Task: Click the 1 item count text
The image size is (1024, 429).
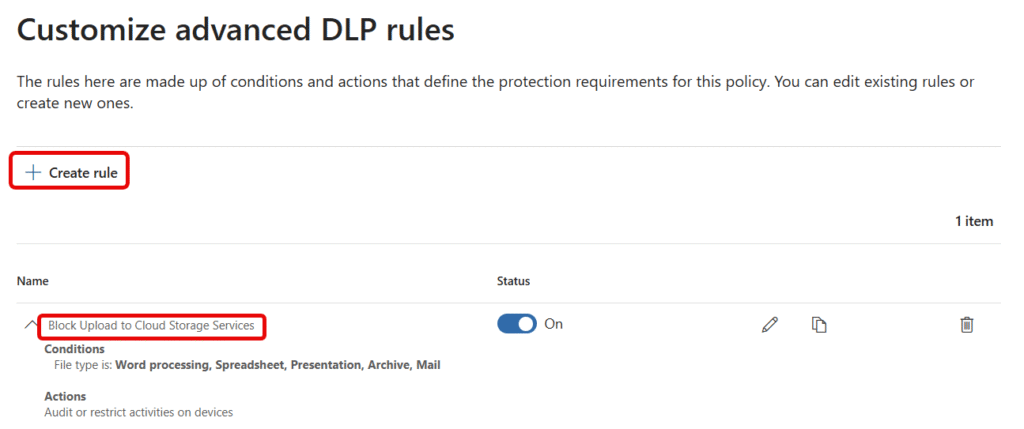Action: coord(974,221)
